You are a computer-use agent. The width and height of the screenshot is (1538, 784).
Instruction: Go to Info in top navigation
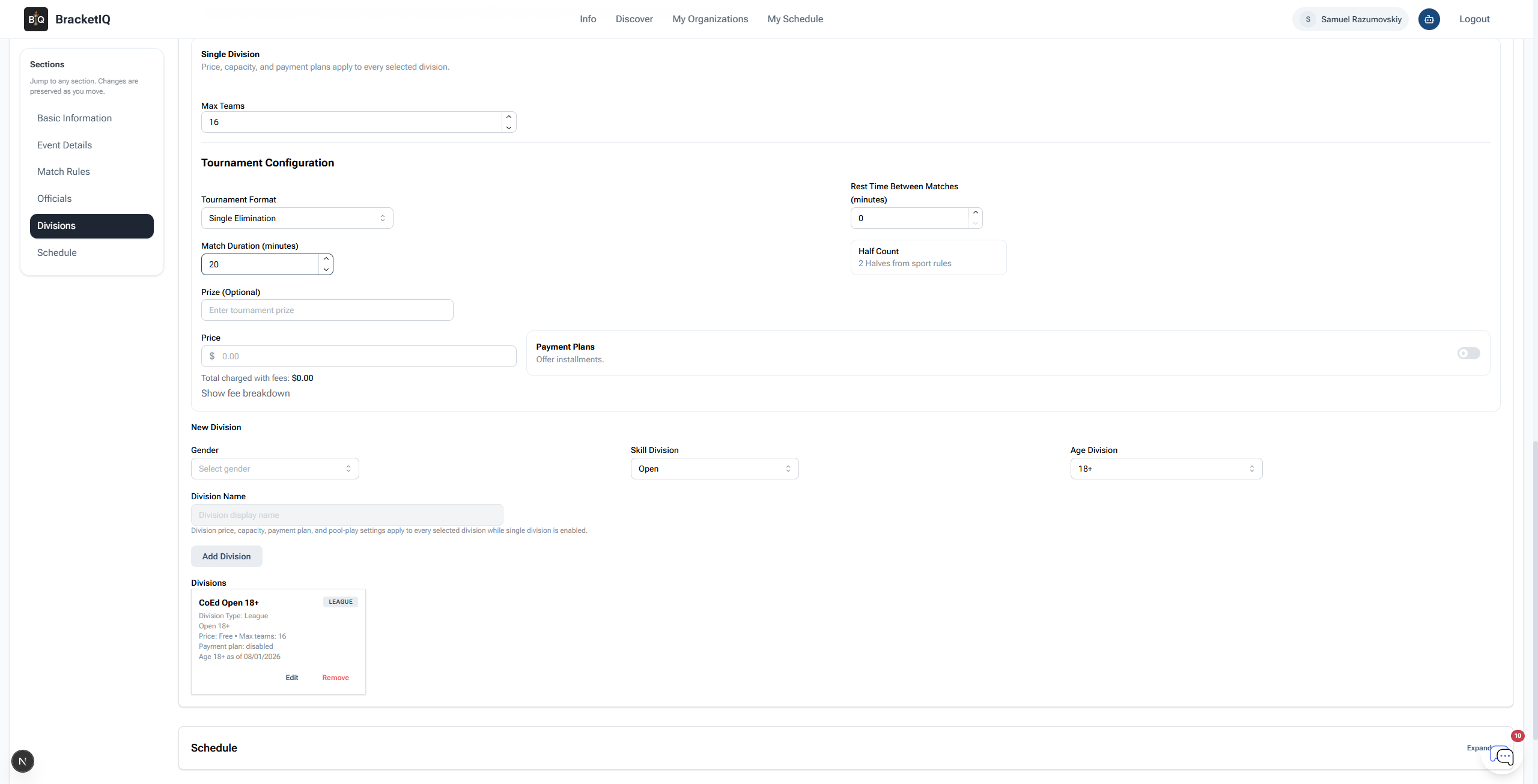click(x=588, y=19)
